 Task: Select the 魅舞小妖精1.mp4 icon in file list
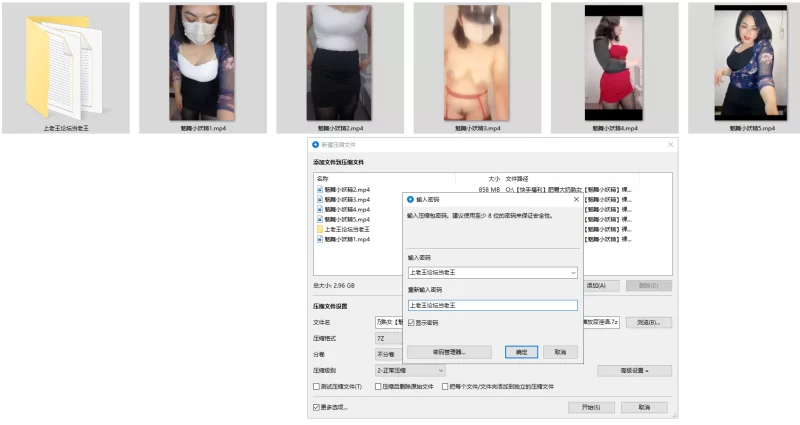[x=320, y=239]
